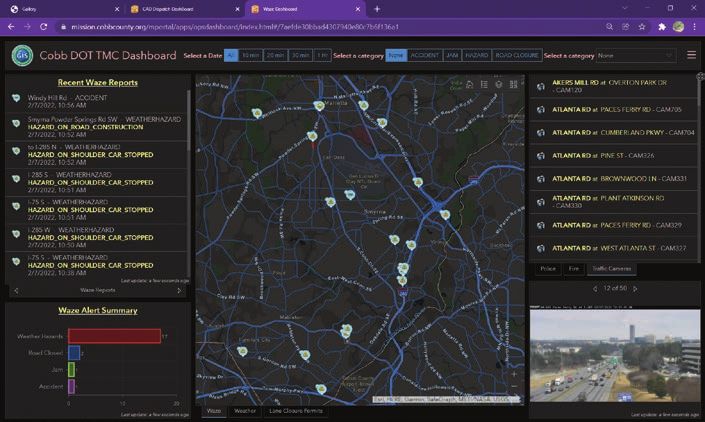Go to next Waze Reports panel
Viewport: 705px width, 422px height.
coord(179,290)
